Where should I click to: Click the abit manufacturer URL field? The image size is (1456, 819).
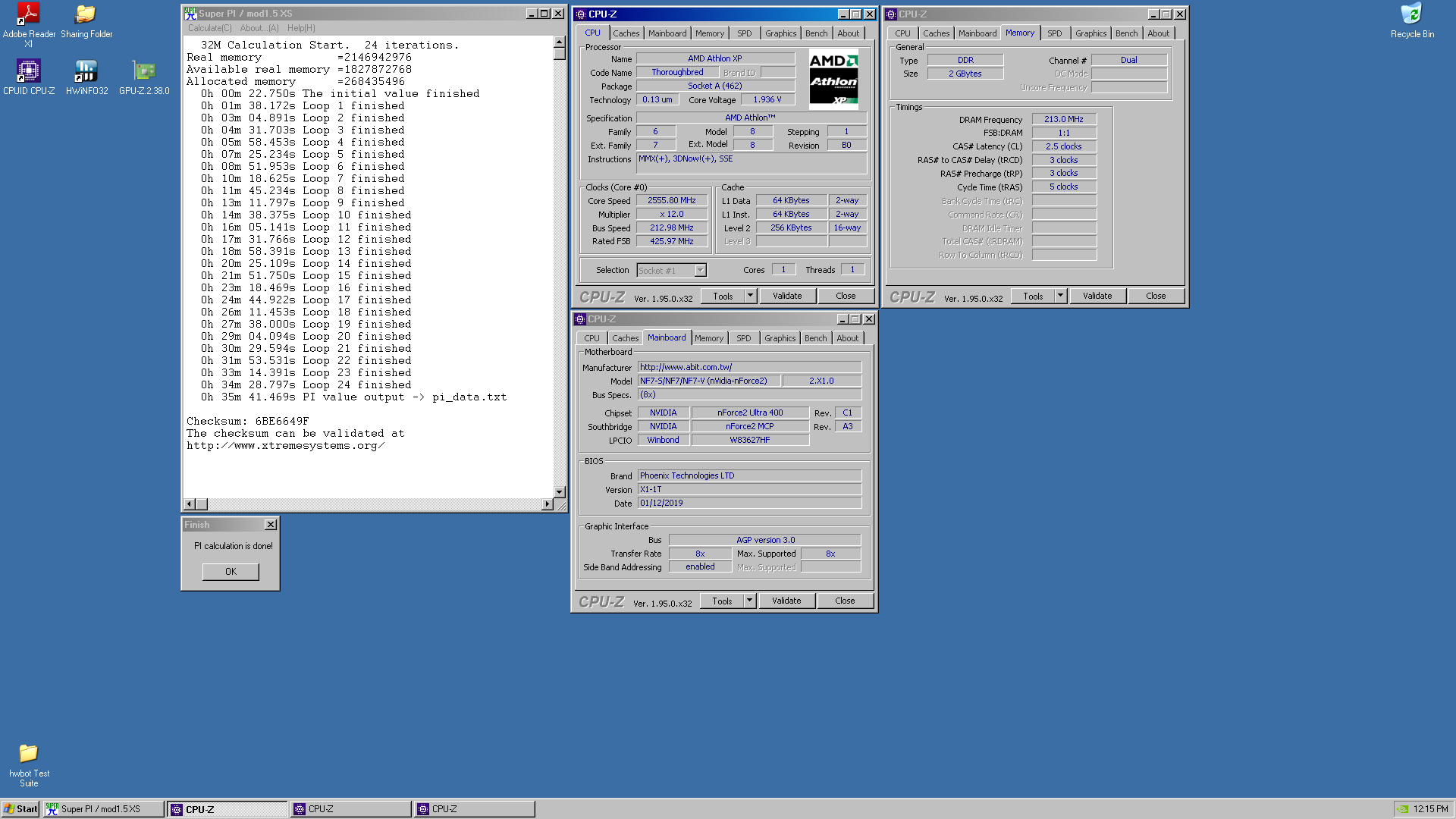(x=749, y=367)
